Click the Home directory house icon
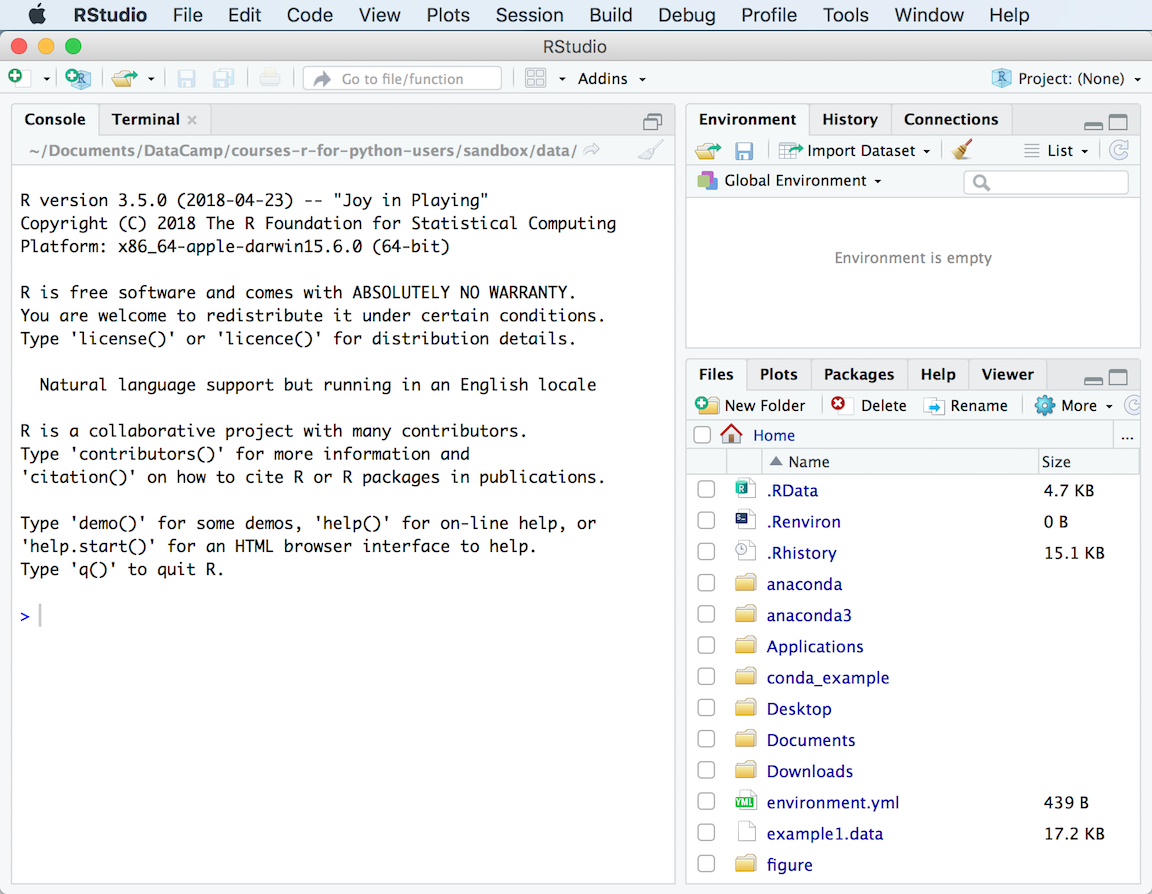Screen dimensions: 1152x894 tap(731, 434)
